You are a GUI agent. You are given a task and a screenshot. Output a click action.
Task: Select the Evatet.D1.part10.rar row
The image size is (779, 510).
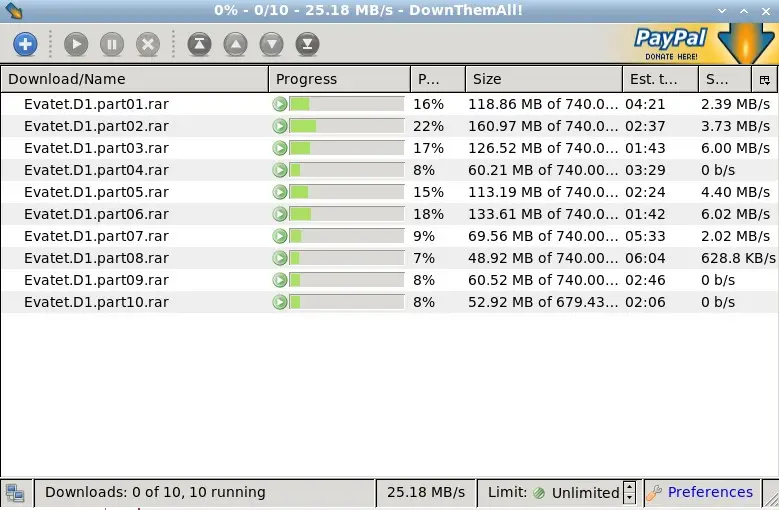[x=390, y=302]
